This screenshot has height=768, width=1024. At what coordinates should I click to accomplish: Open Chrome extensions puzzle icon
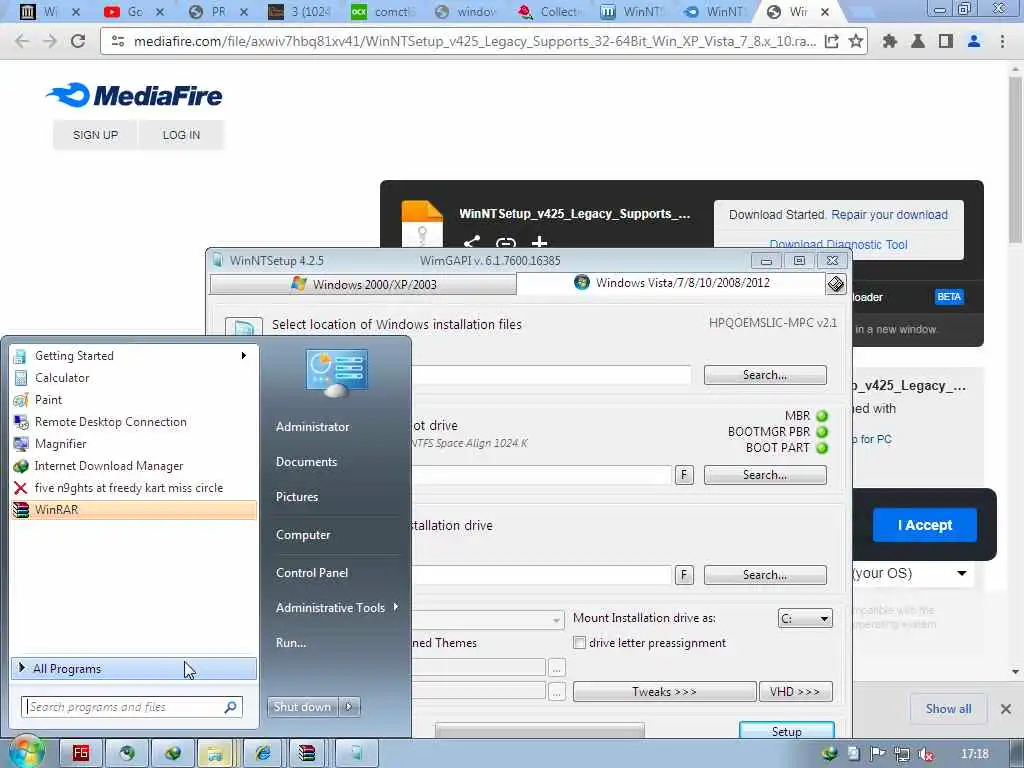coord(889,41)
